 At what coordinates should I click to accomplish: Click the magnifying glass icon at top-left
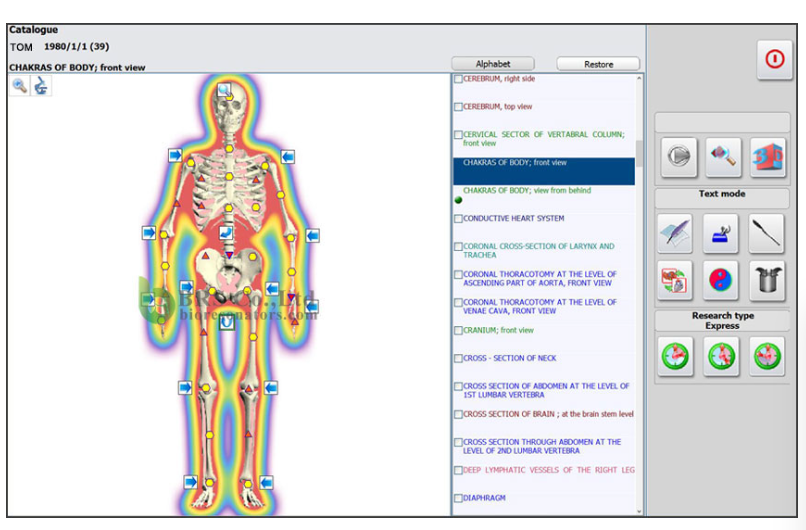click(x=20, y=86)
